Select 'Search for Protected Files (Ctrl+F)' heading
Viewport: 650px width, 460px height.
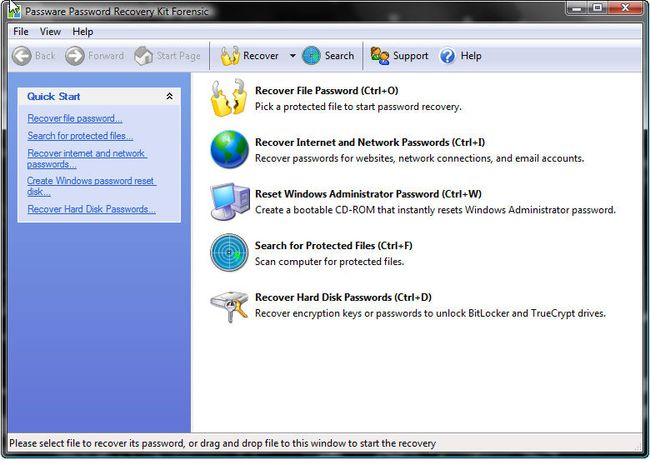click(334, 246)
